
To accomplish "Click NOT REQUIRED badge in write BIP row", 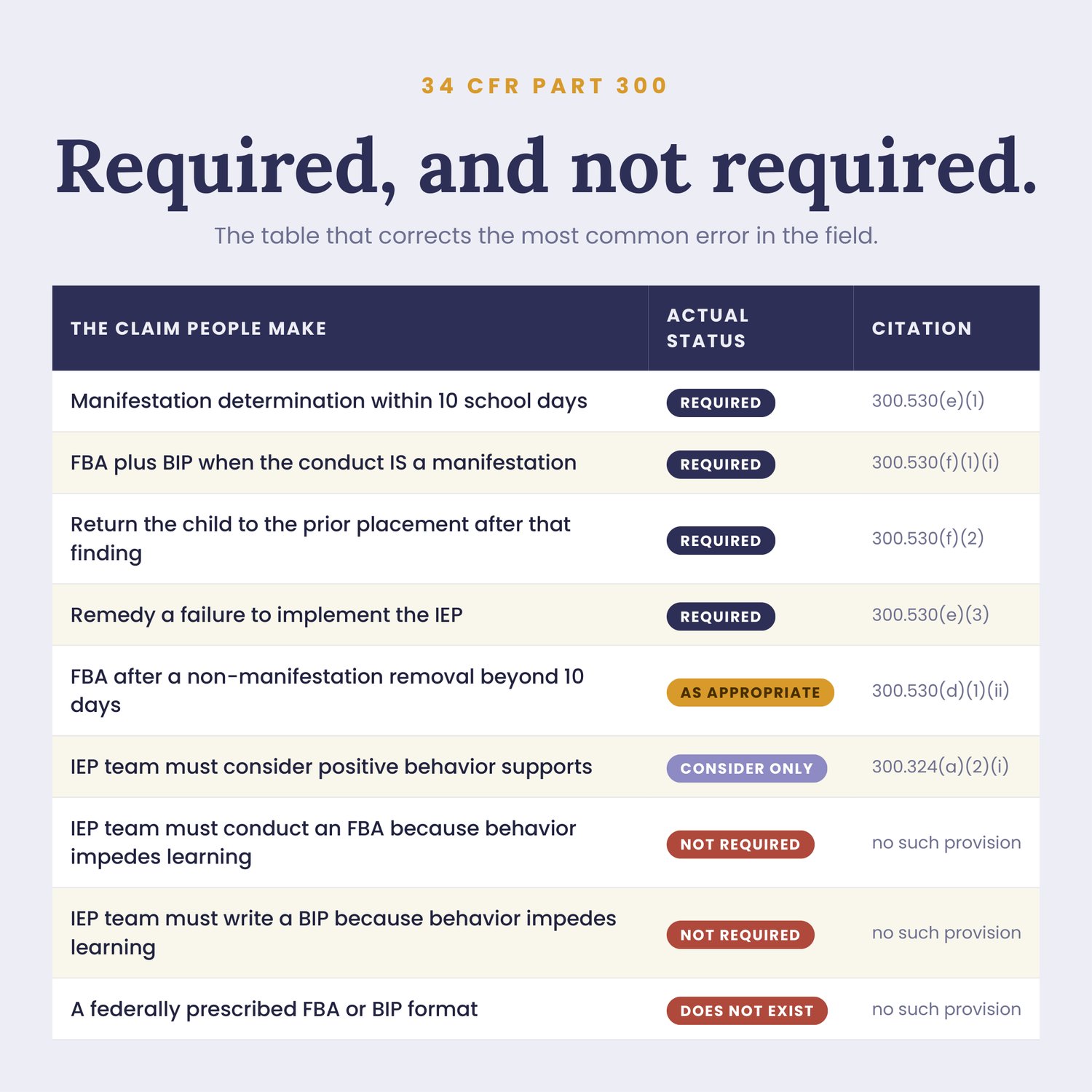I will (740, 935).
